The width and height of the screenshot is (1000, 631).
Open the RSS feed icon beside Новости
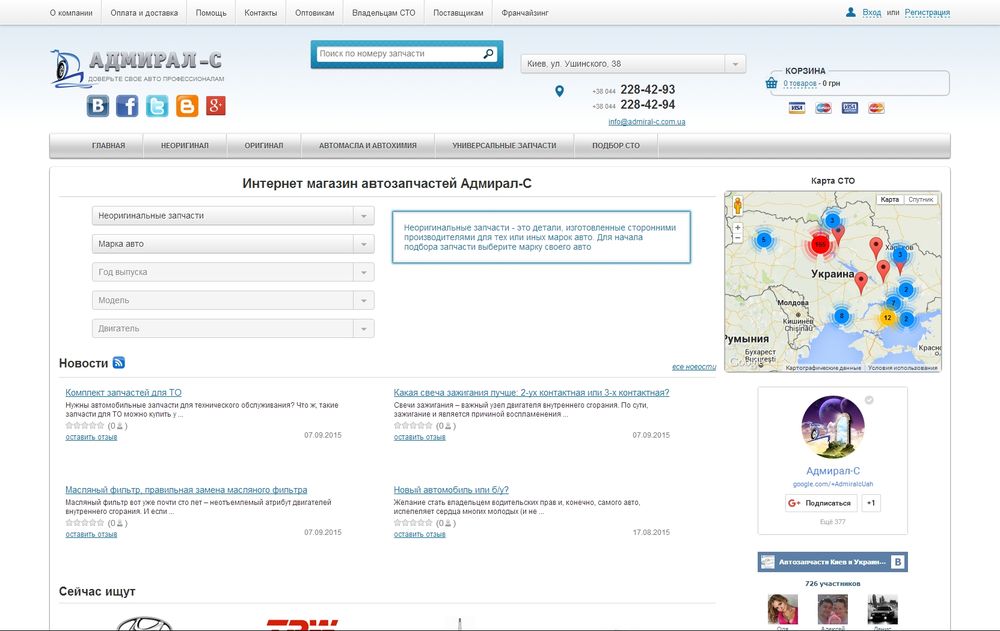(x=119, y=362)
